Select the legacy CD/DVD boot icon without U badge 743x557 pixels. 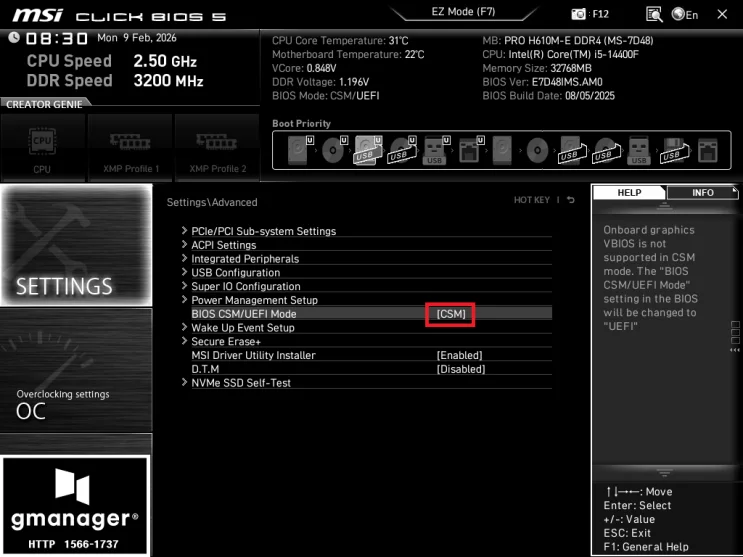click(537, 150)
